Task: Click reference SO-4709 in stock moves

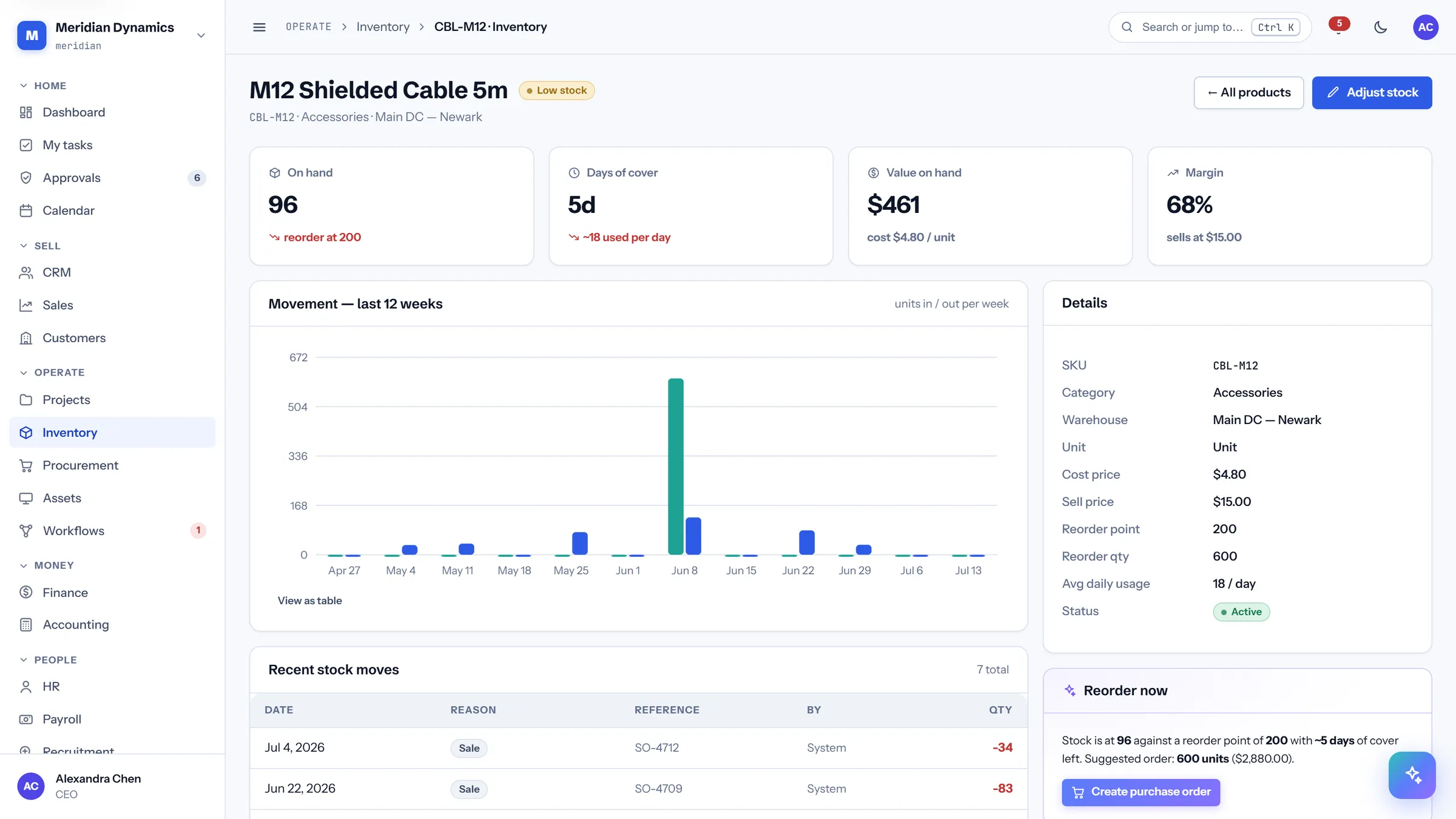Action: tap(658, 789)
